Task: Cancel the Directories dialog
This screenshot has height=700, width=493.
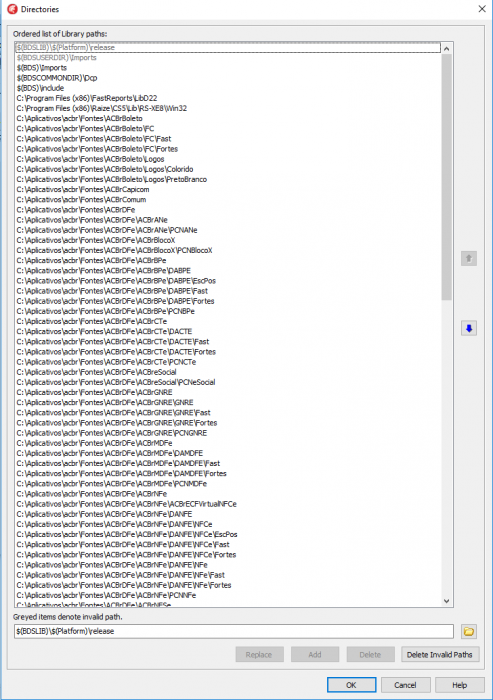Action: [x=405, y=685]
